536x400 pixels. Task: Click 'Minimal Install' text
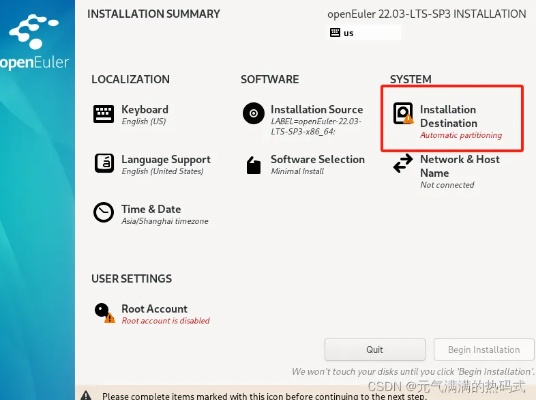297,171
